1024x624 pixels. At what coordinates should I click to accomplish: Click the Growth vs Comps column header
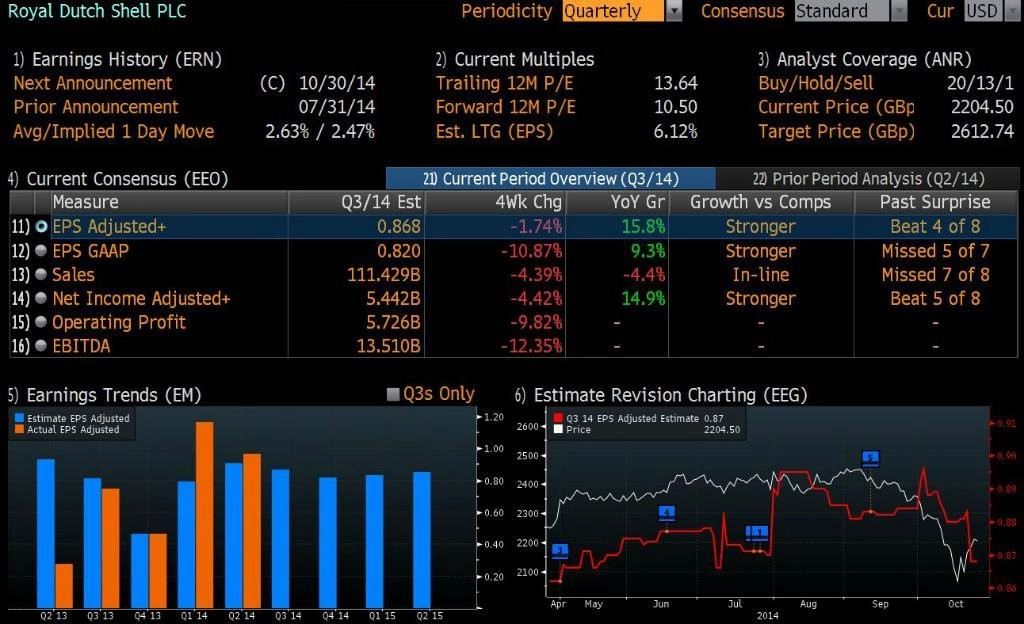(761, 202)
